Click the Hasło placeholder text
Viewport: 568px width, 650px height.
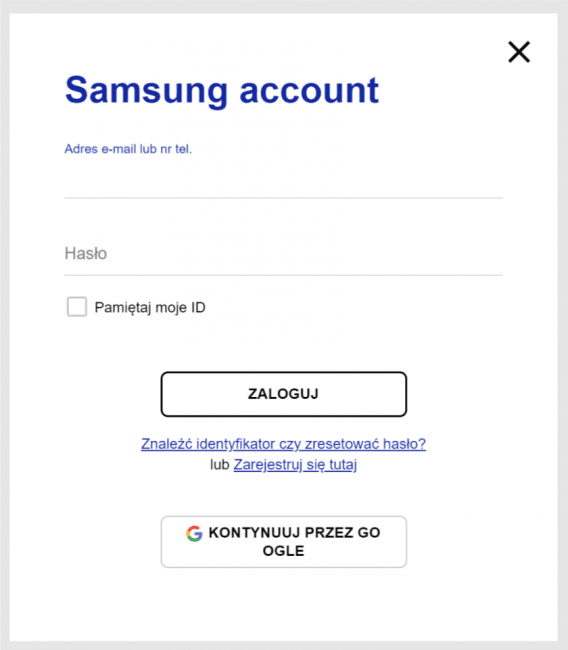(x=86, y=253)
